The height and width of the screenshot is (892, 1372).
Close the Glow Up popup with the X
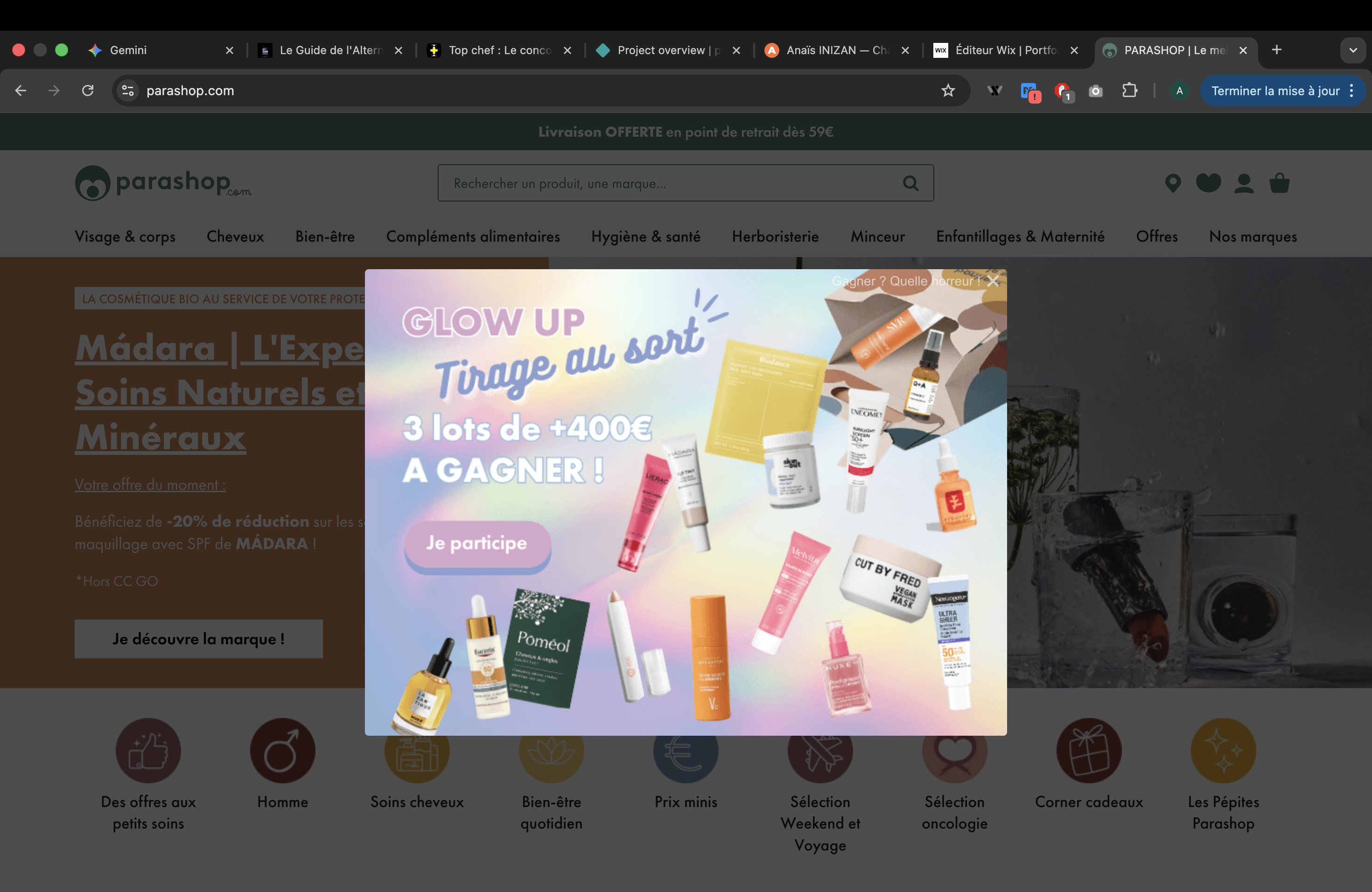point(993,281)
